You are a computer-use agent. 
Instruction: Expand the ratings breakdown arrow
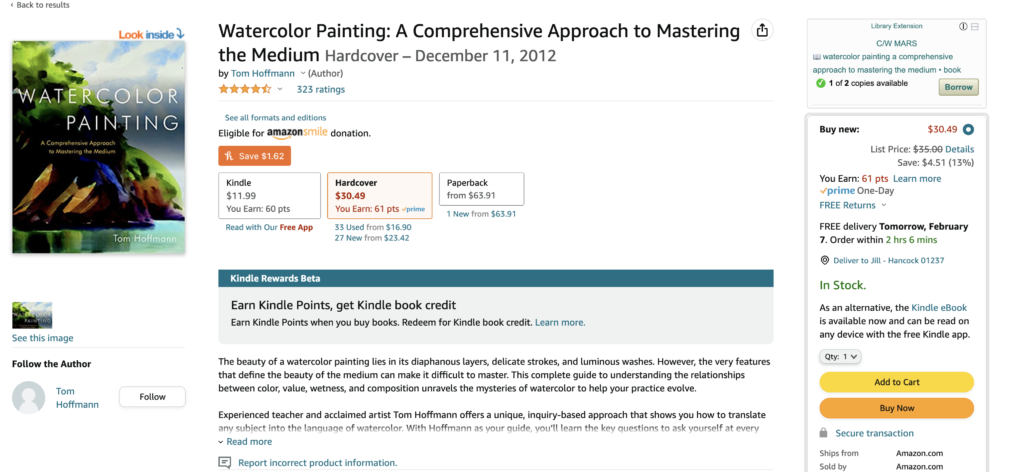(x=280, y=89)
